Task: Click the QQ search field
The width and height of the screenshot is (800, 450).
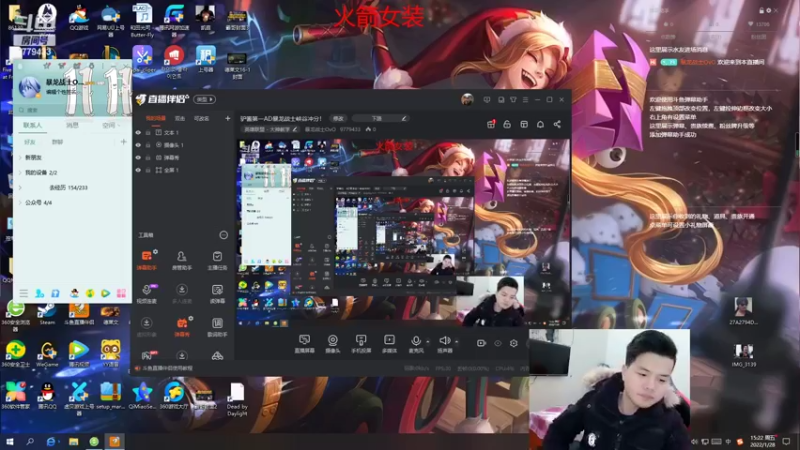Action: pos(71,110)
